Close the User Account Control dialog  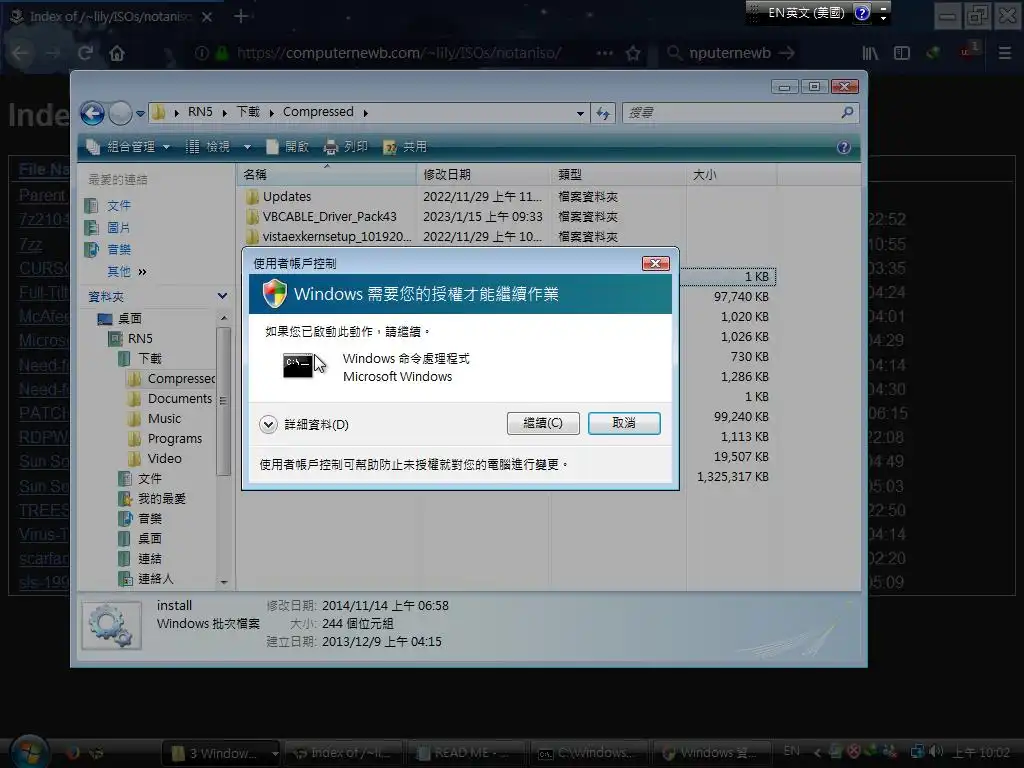tap(656, 263)
